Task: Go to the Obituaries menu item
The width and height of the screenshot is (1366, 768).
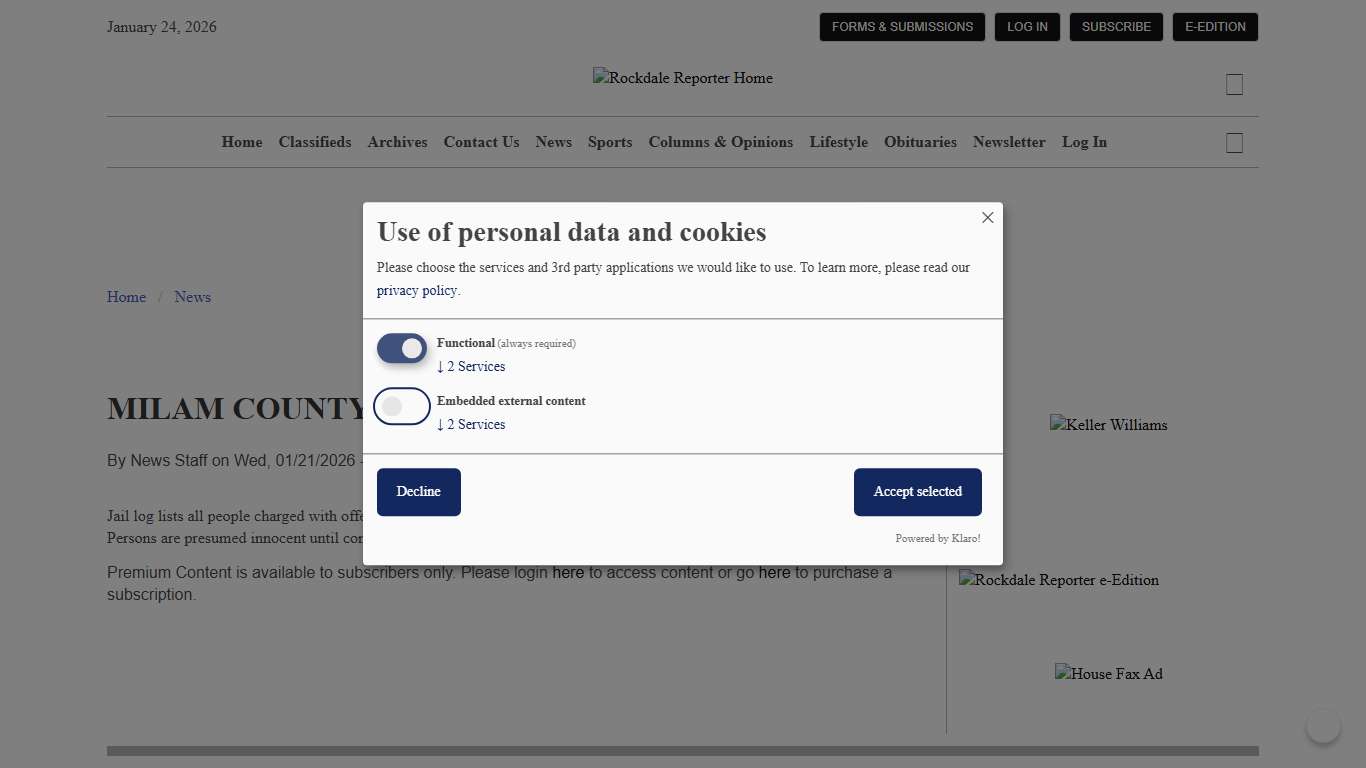Action: (x=920, y=142)
